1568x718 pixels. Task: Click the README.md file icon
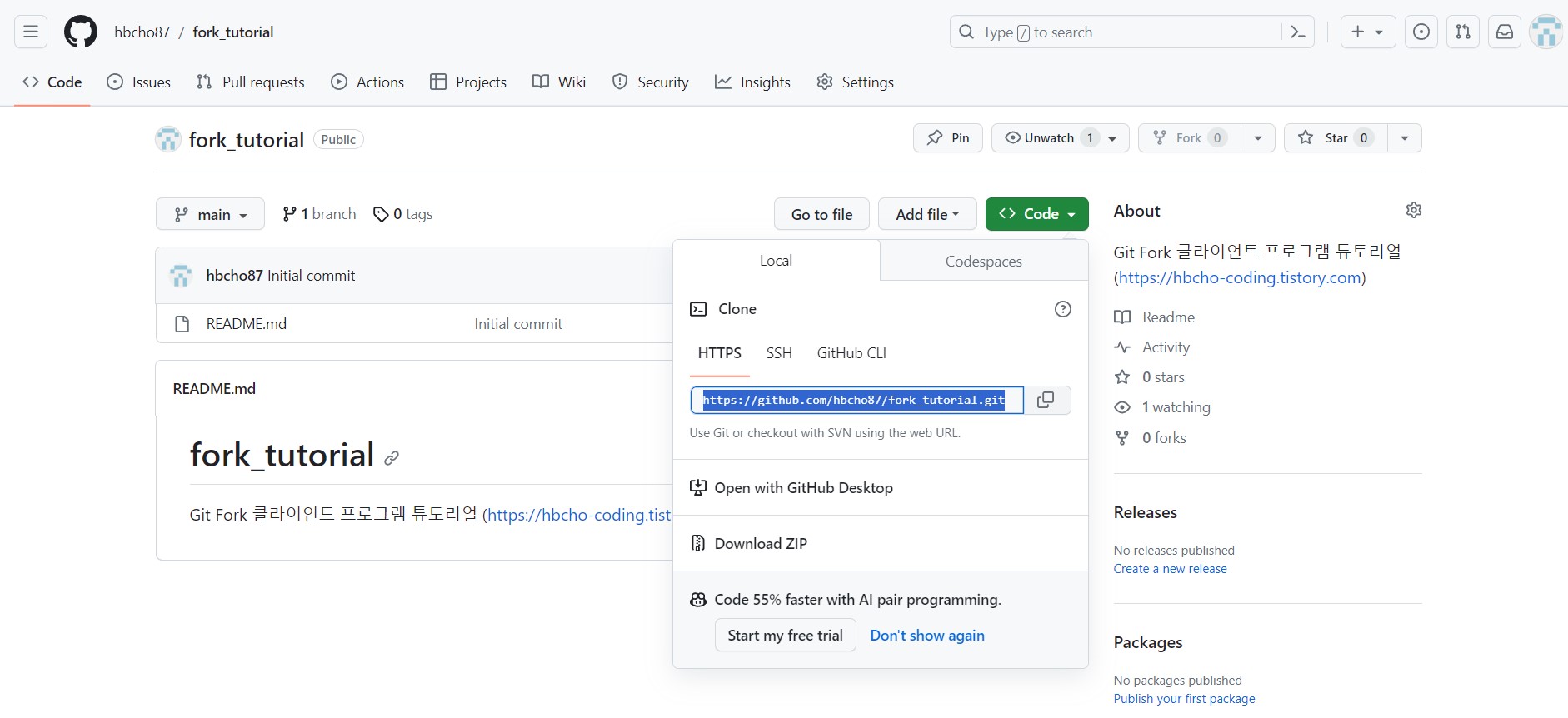182,324
